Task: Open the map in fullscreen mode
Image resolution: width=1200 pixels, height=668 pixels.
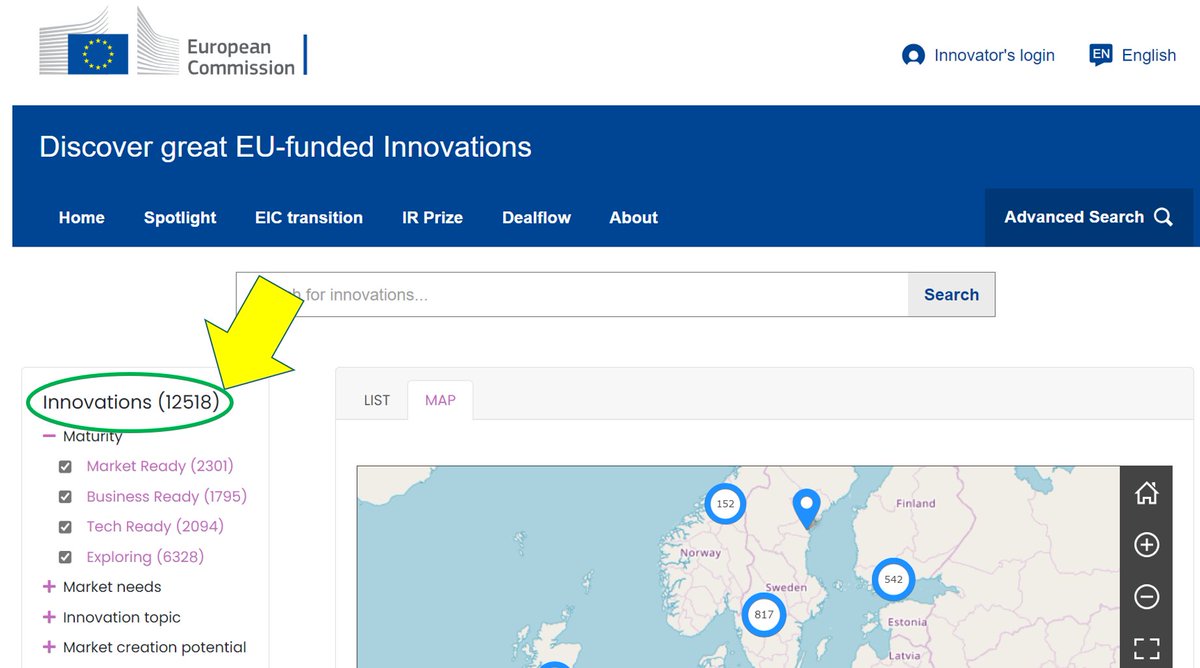Action: click(x=1146, y=648)
